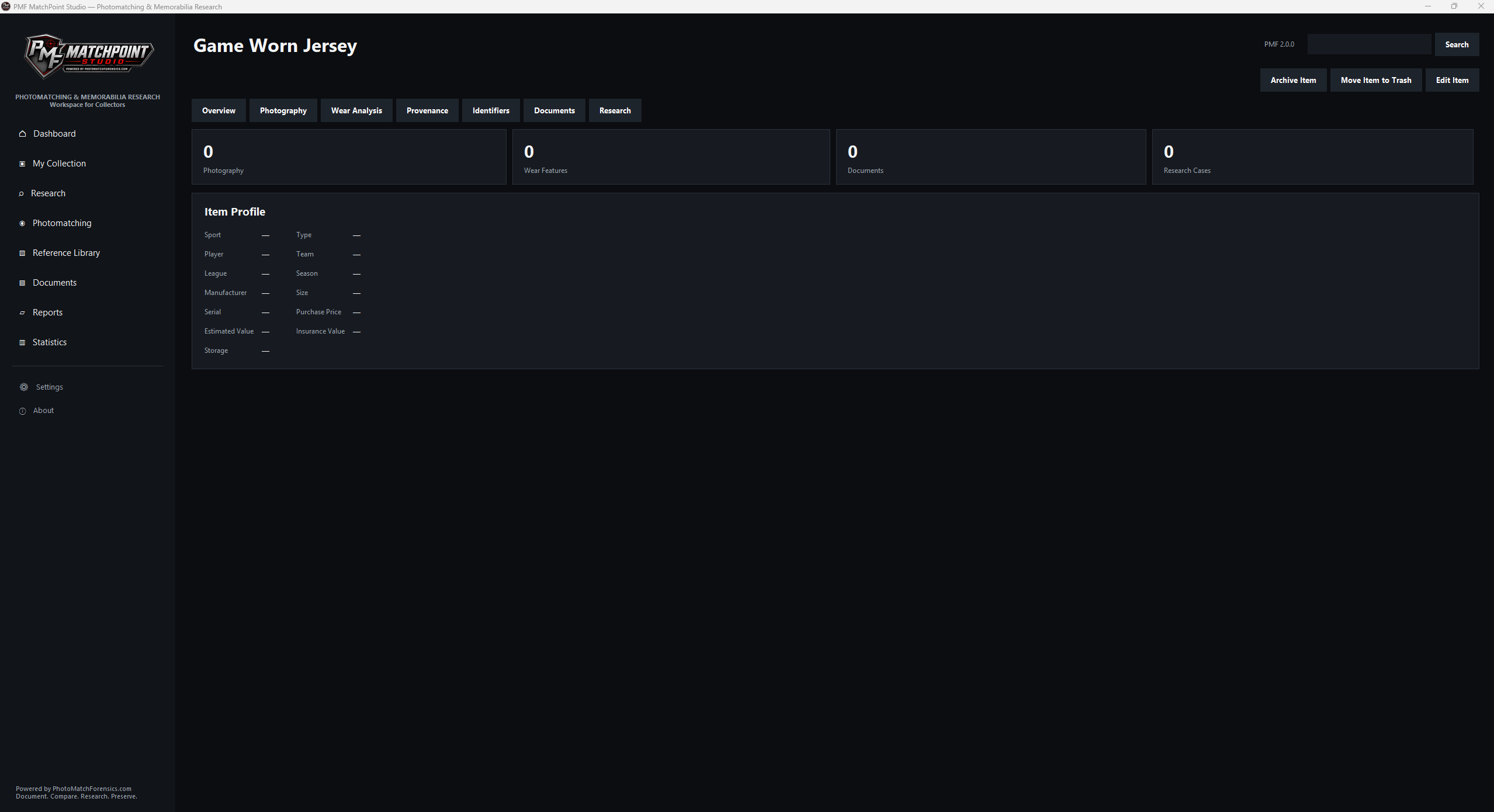The image size is (1494, 812).
Task: Select the Provenance tab
Action: click(x=427, y=110)
